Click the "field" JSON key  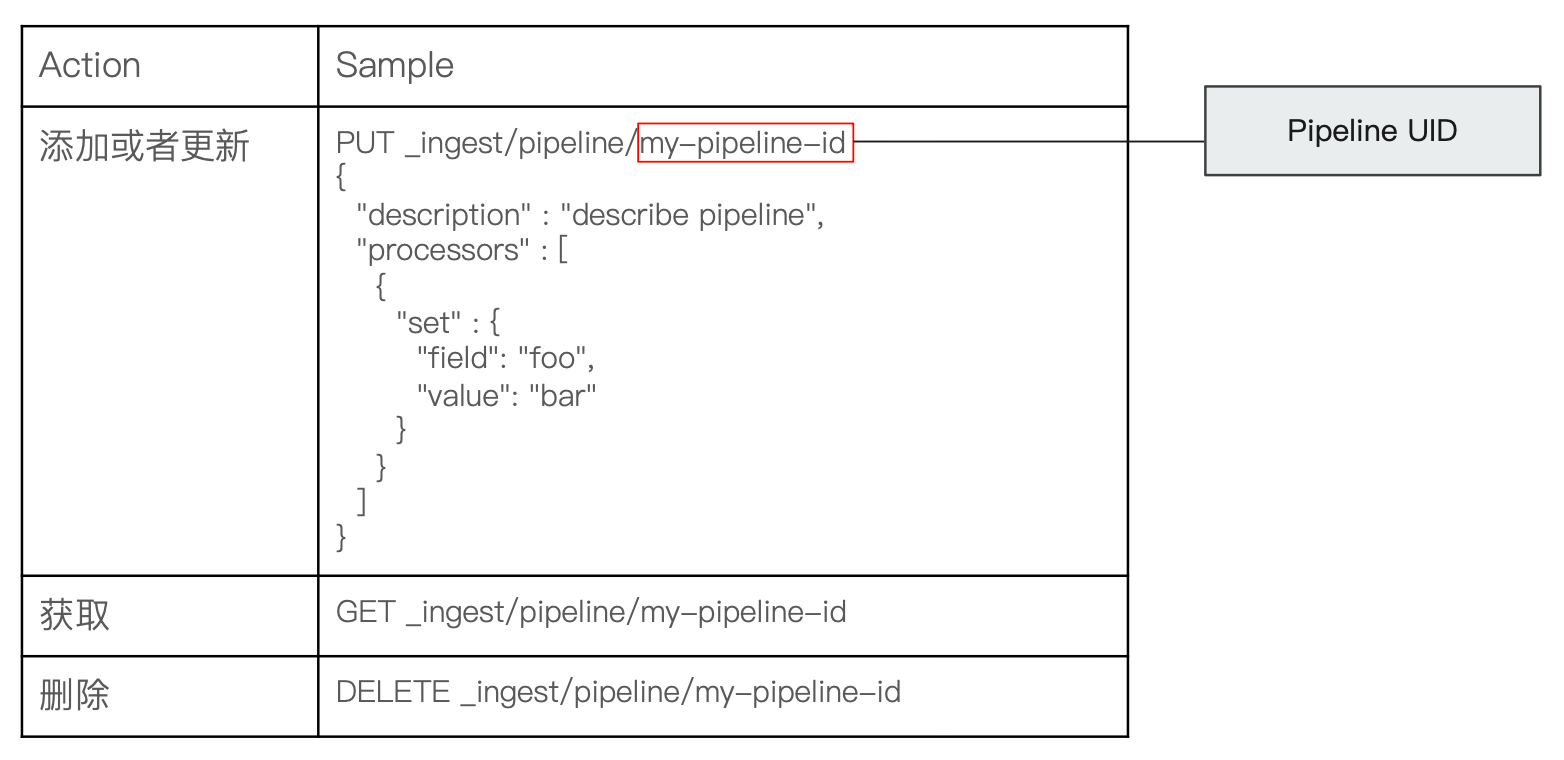pyautogui.click(x=460, y=359)
